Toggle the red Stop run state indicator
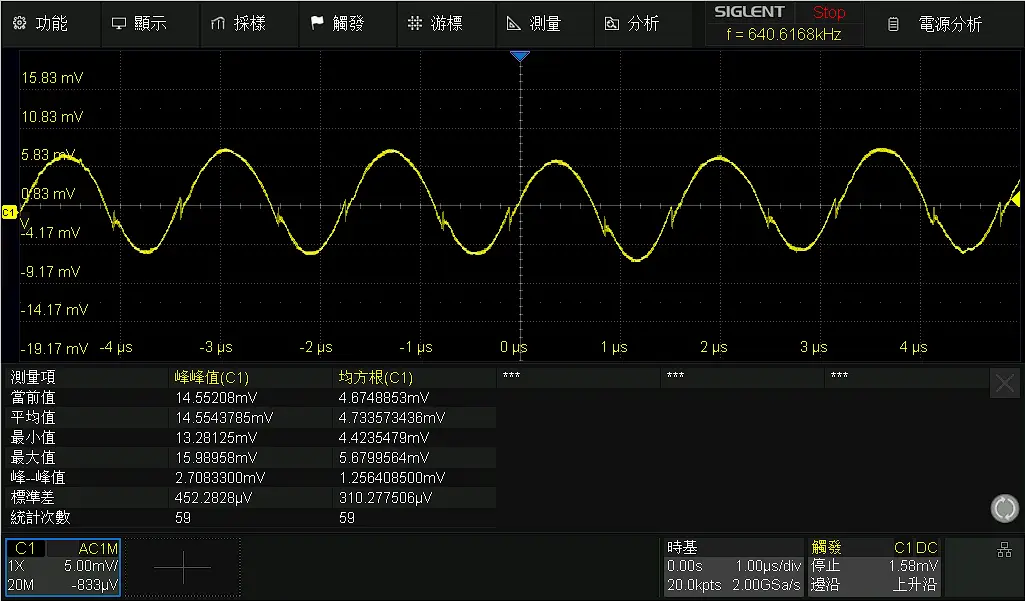 coord(828,13)
